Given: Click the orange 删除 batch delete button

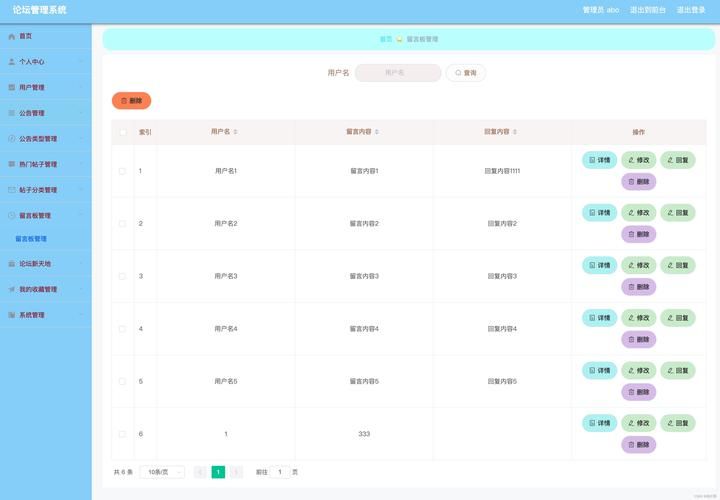Looking at the screenshot, I should pyautogui.click(x=131, y=101).
